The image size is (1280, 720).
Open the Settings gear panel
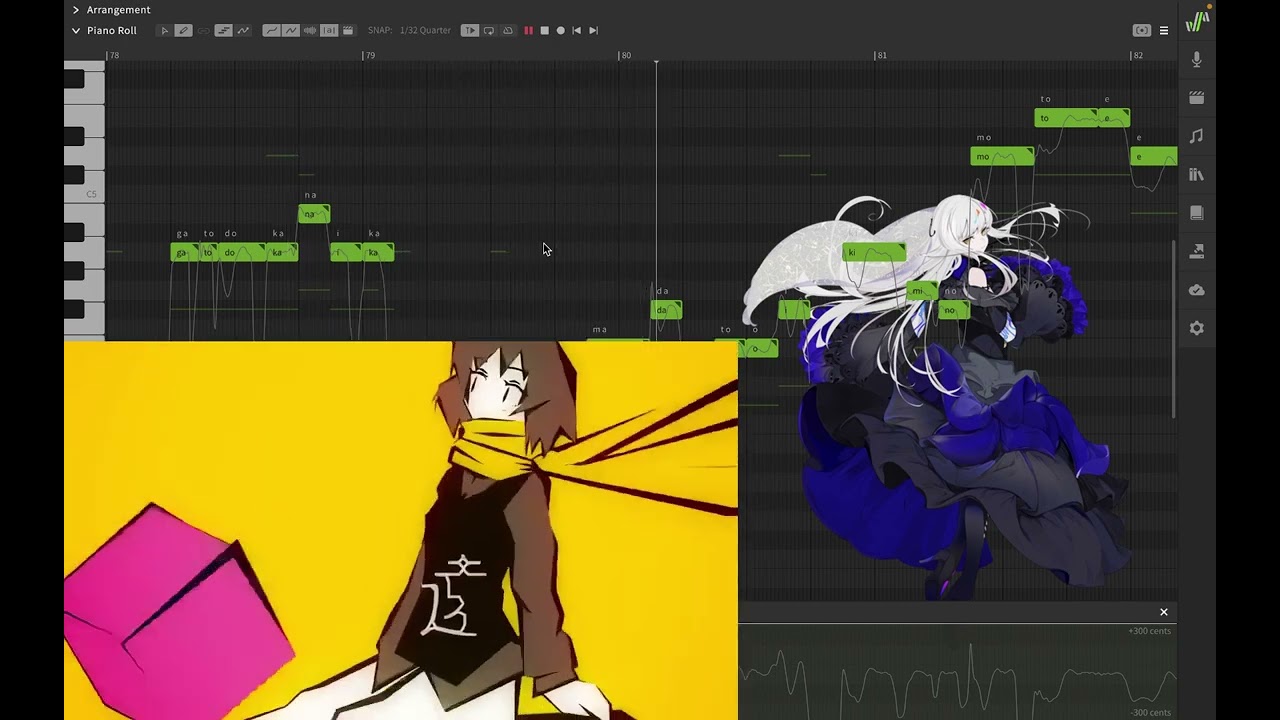point(1197,328)
